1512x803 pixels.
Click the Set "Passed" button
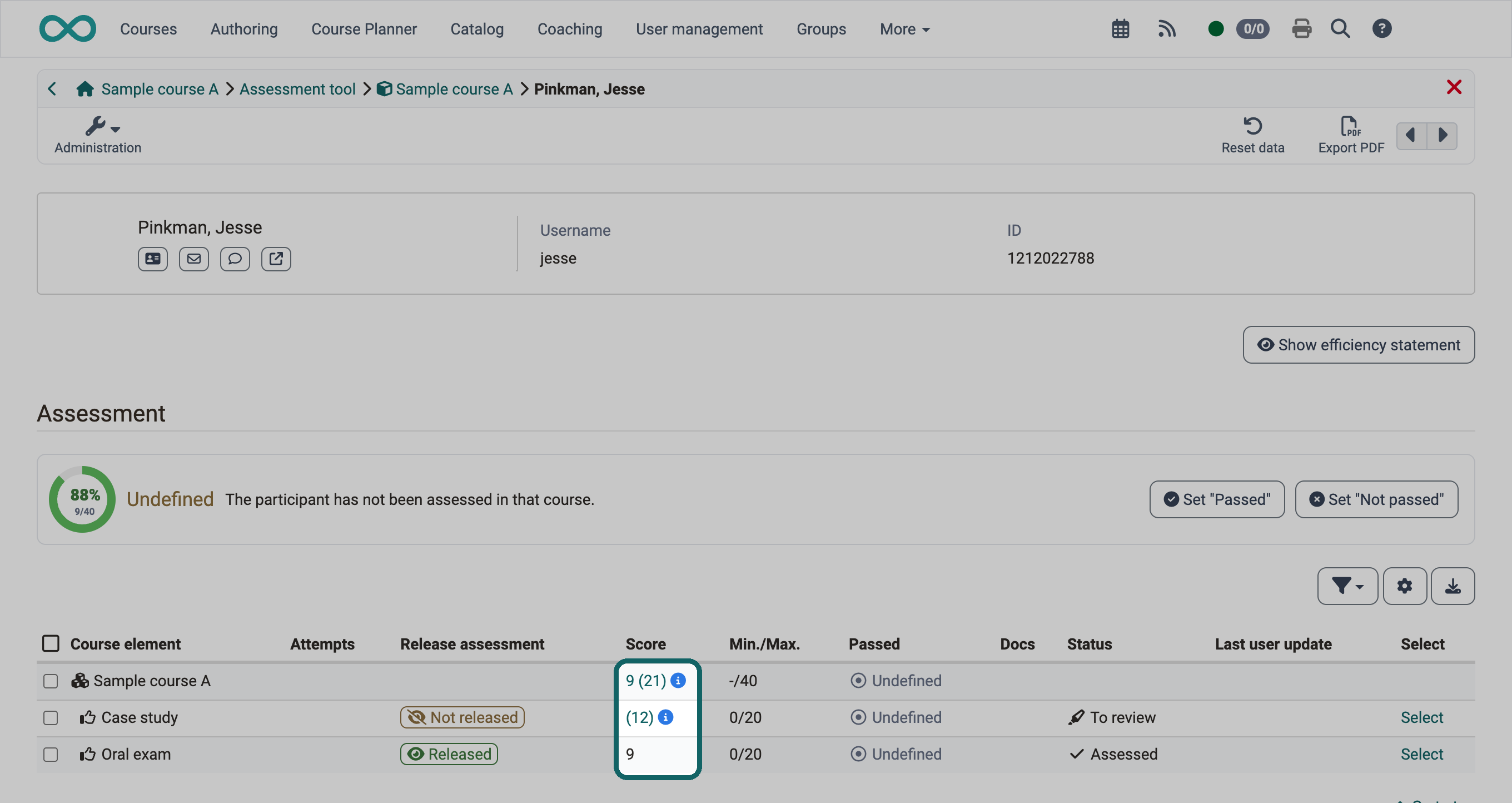click(x=1217, y=499)
